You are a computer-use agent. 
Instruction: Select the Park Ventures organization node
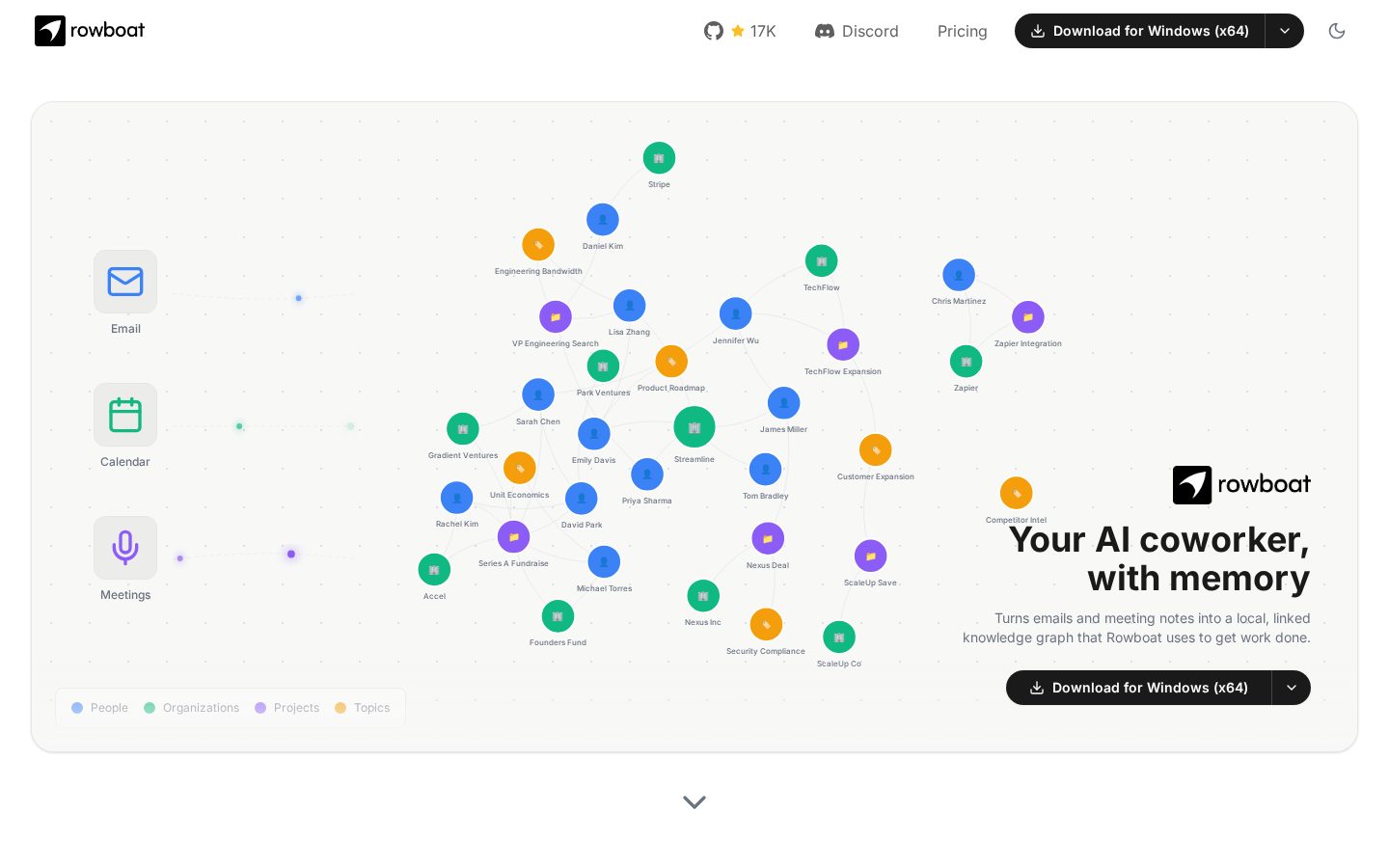603,366
